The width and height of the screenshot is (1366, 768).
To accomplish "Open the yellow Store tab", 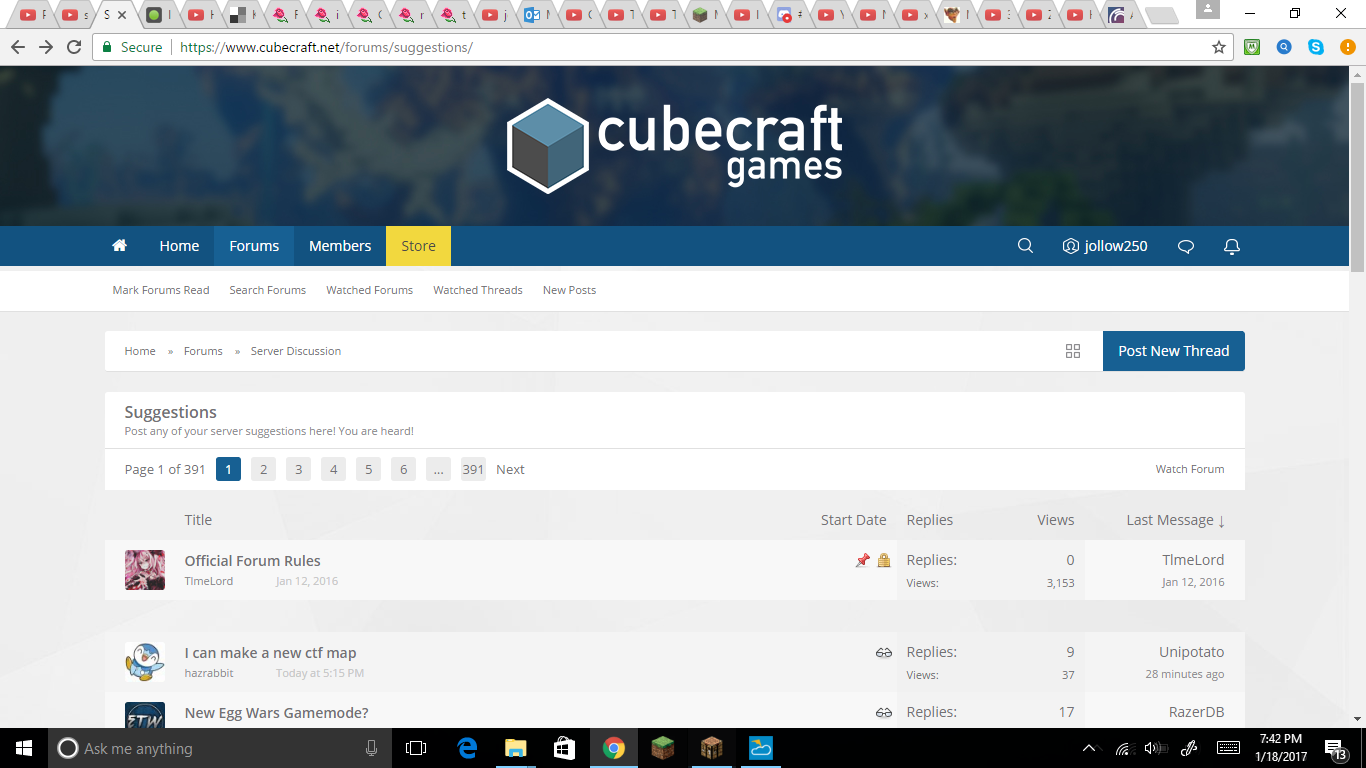I will coord(418,246).
